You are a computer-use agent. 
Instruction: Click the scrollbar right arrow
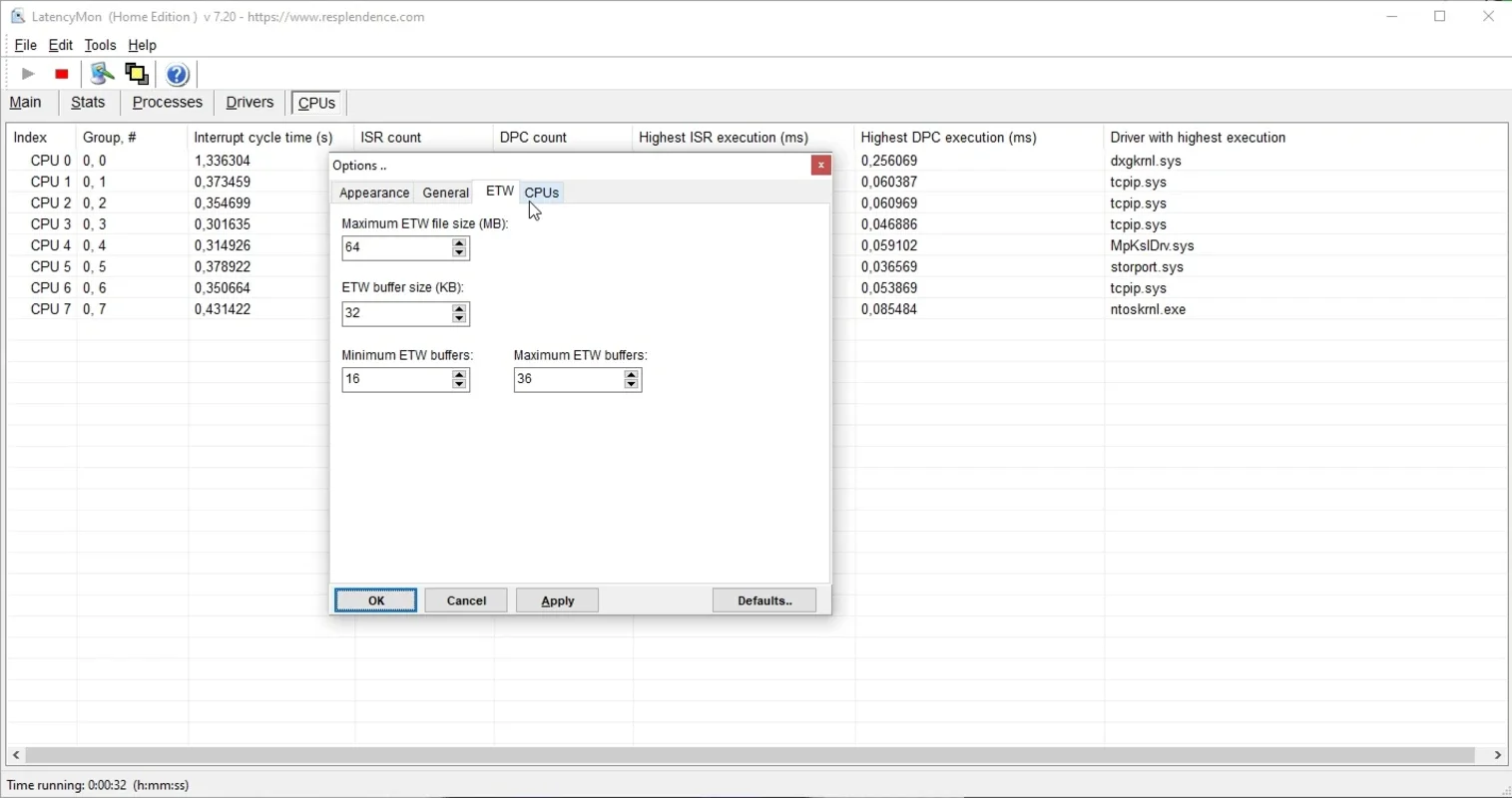point(1498,755)
